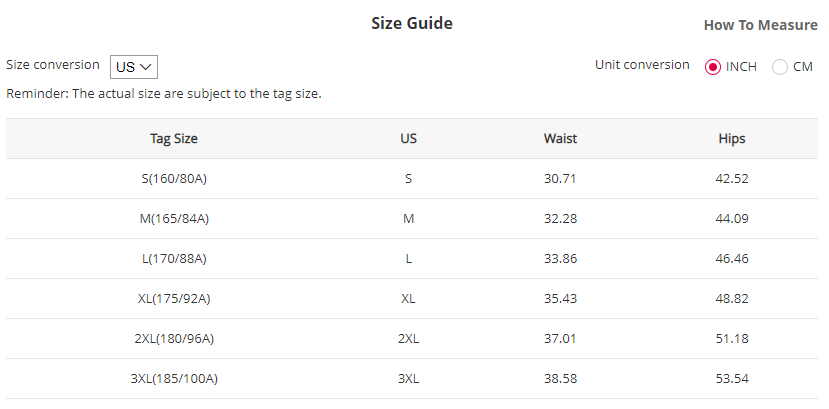Click the Tag Size column header

coord(181,139)
